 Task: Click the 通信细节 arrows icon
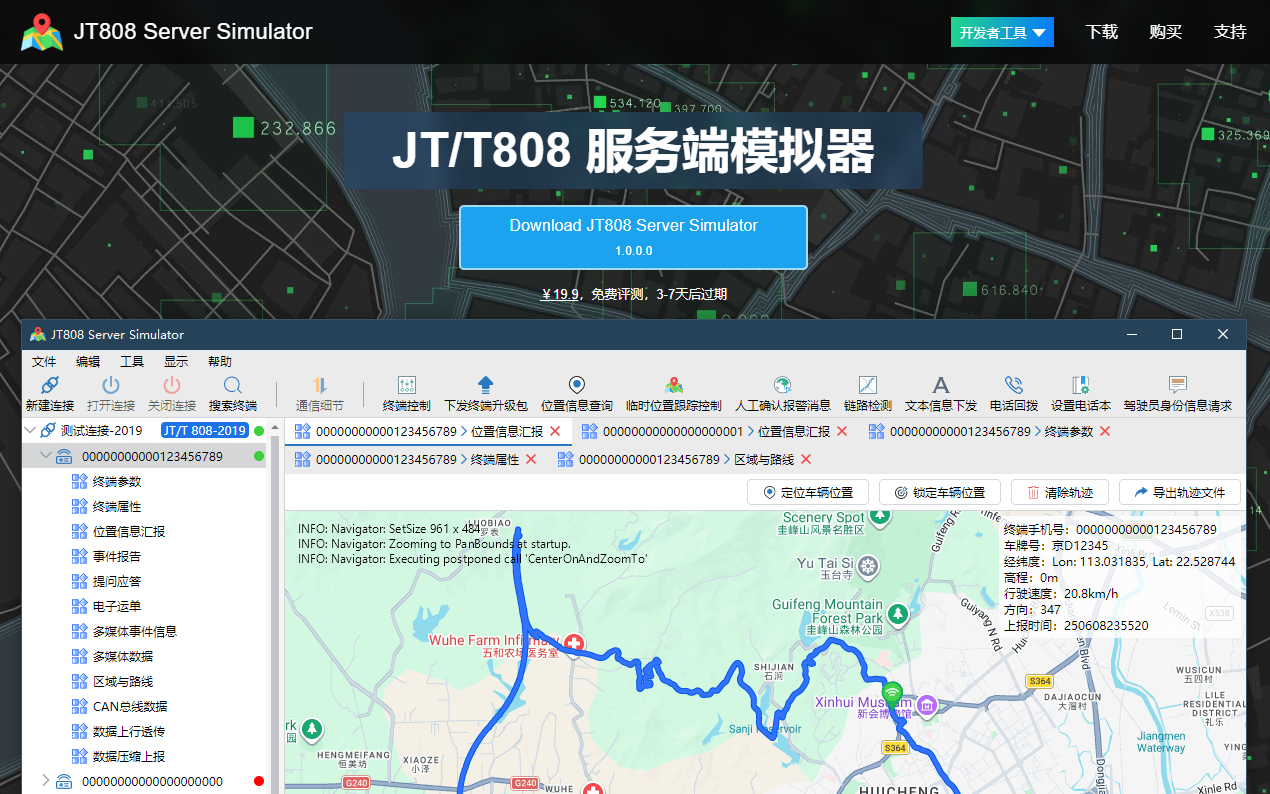[320, 385]
